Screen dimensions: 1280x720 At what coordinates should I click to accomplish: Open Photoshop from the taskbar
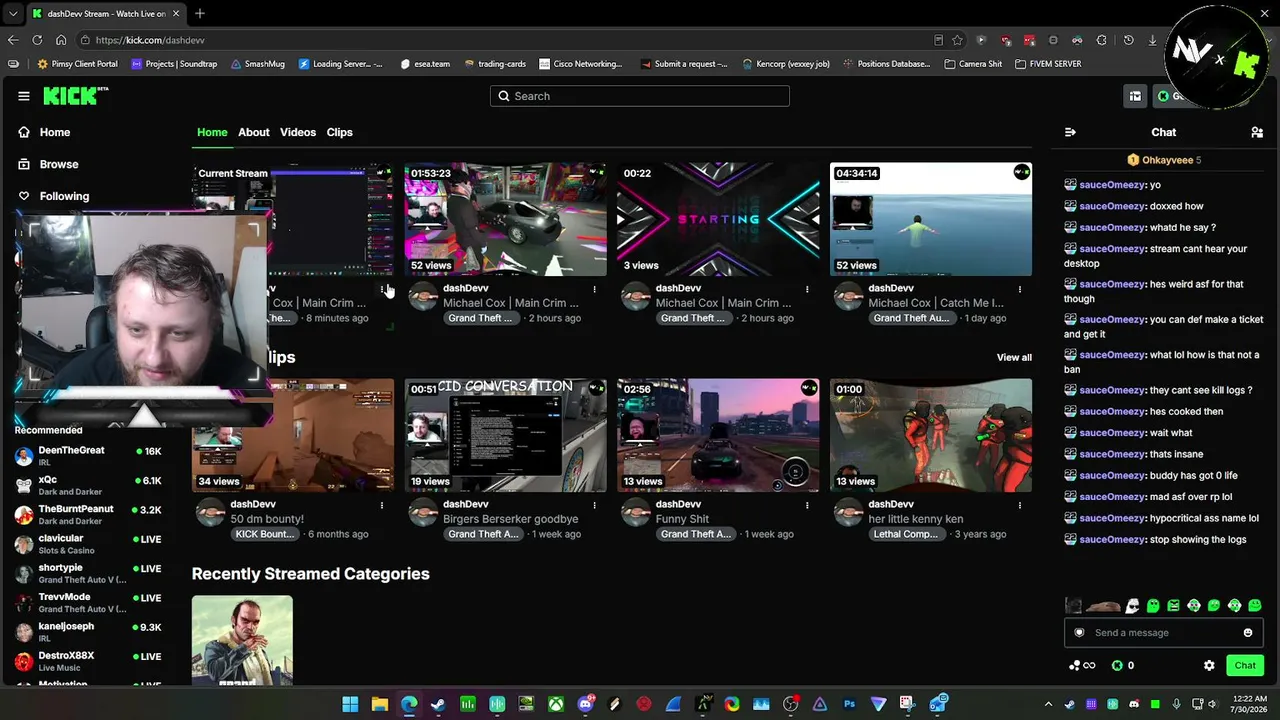click(x=849, y=704)
